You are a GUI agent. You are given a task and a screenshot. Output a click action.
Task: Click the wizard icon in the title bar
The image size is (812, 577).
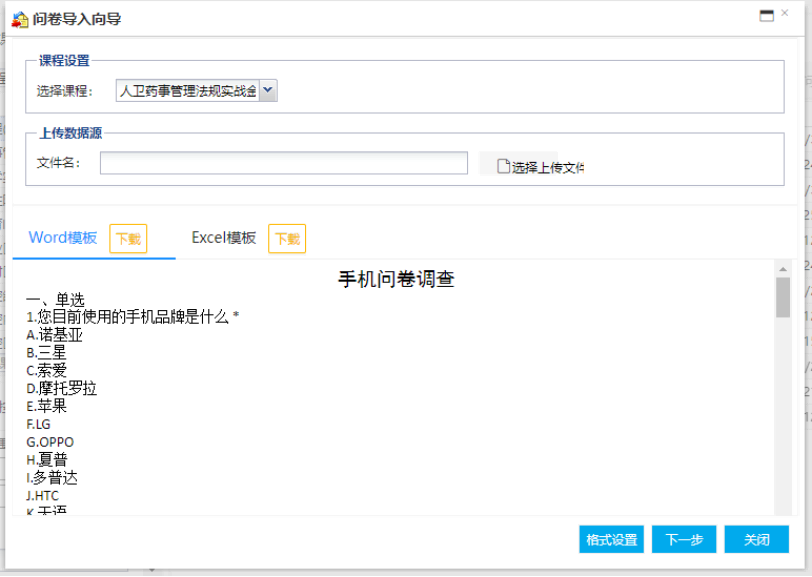tap(19, 19)
